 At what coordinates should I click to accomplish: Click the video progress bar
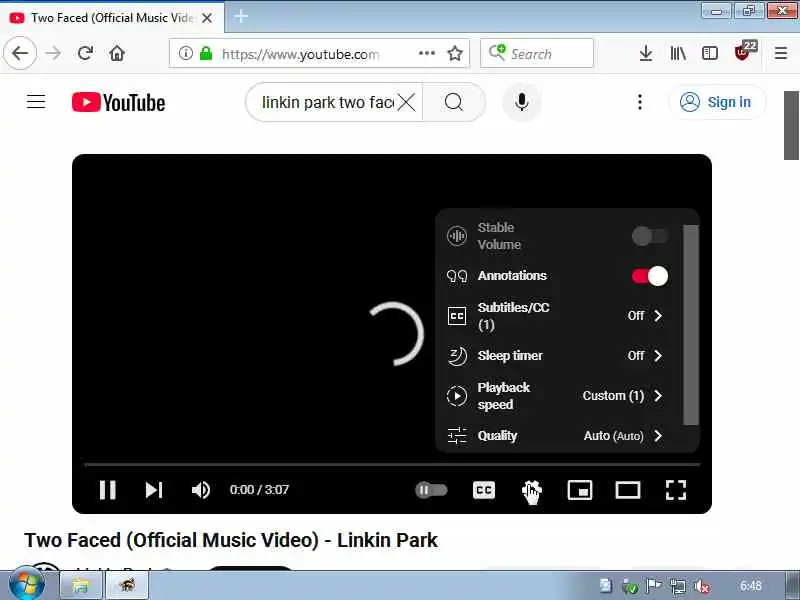point(392,465)
